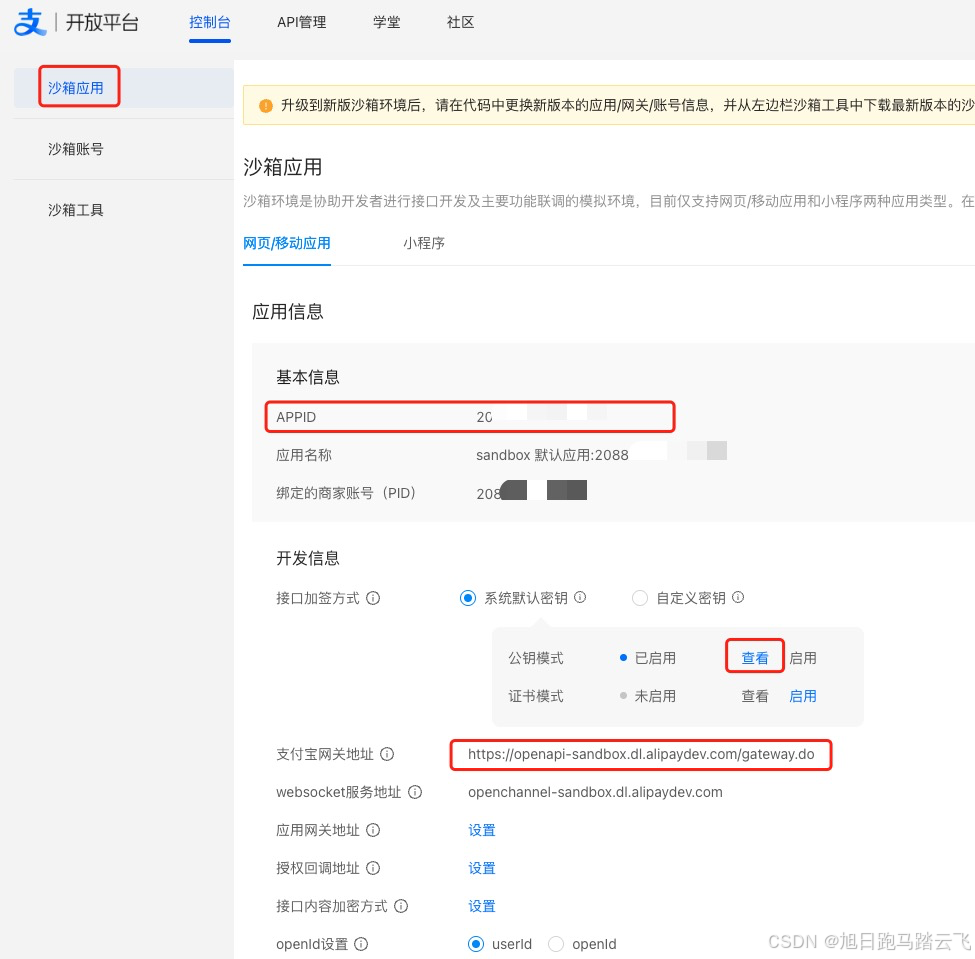Click info icon next to openId设置
The height and width of the screenshot is (959, 975).
[361, 944]
